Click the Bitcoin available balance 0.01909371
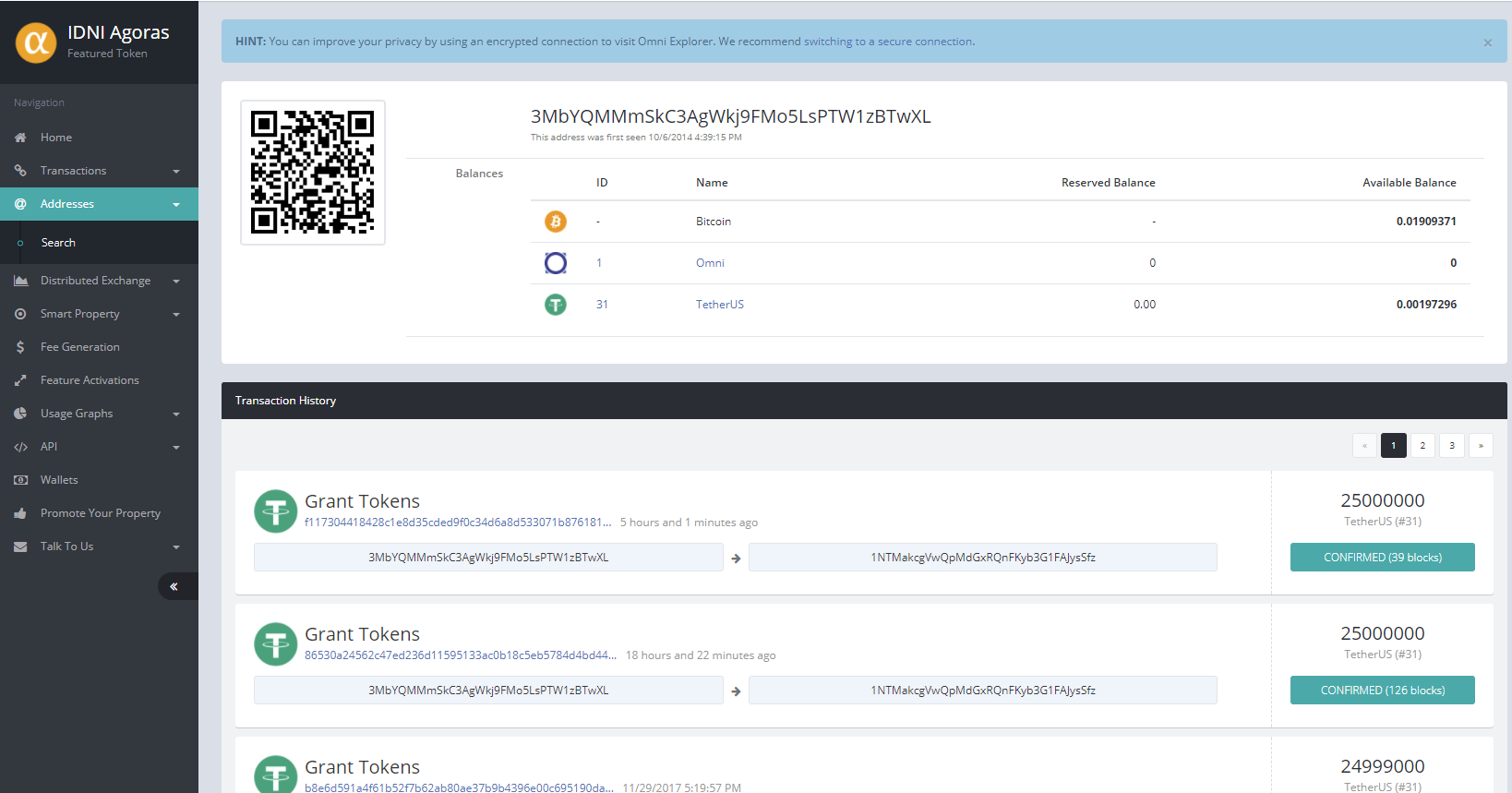 pyautogui.click(x=1426, y=222)
